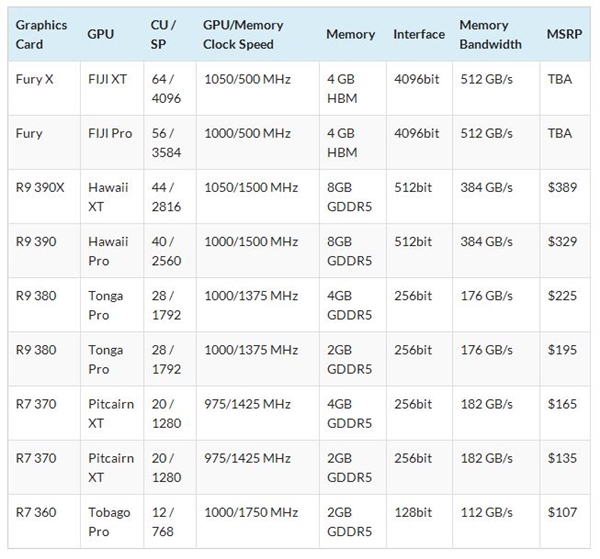
Task: Select the "112 GB/s" bandwidth cell
Action: click(486, 513)
